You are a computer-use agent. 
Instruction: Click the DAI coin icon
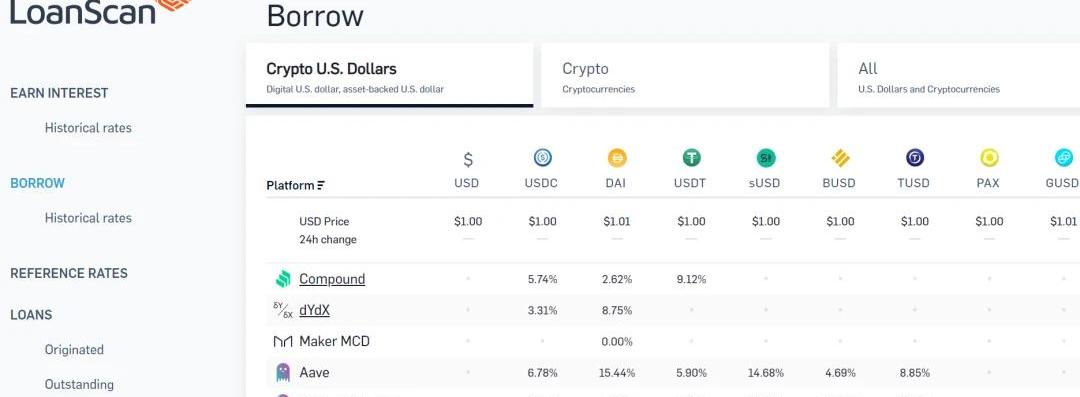(617, 159)
